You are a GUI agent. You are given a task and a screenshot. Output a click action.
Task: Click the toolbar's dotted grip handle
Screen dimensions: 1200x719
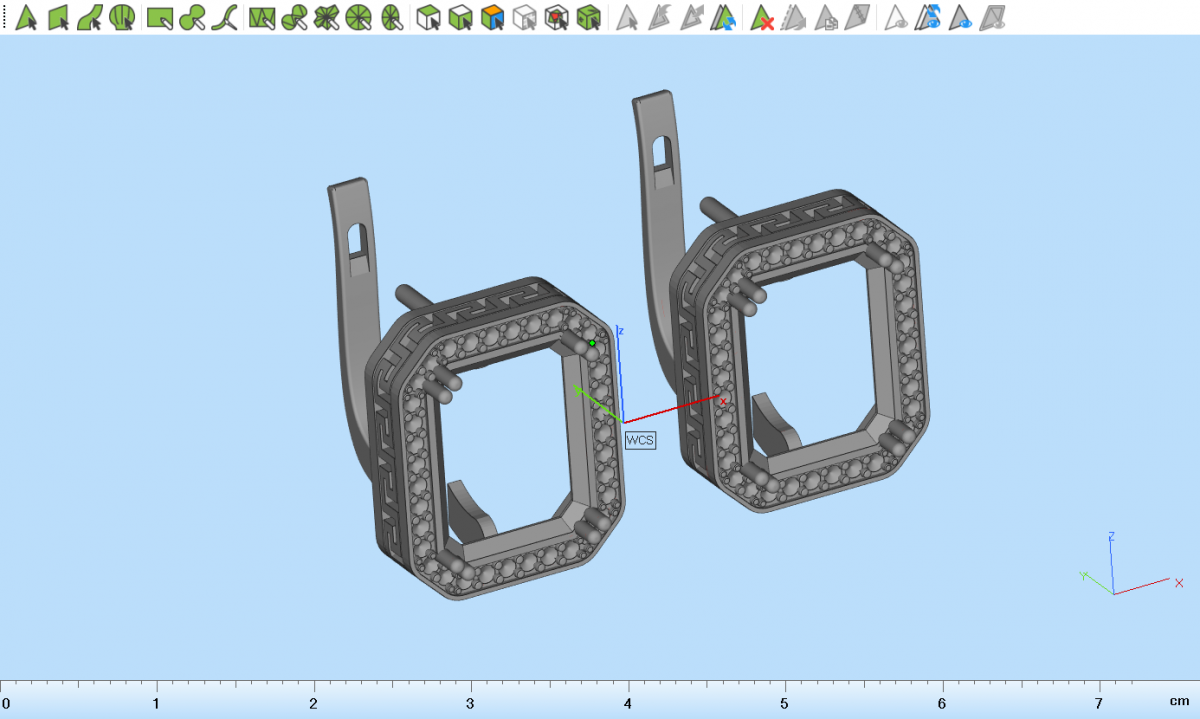click(5, 17)
